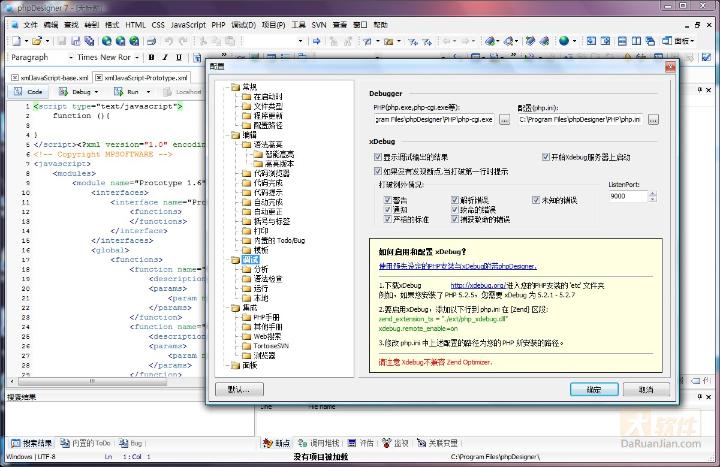
Task: Uncheck the 警告 exception checkbox
Action: [x=388, y=200]
